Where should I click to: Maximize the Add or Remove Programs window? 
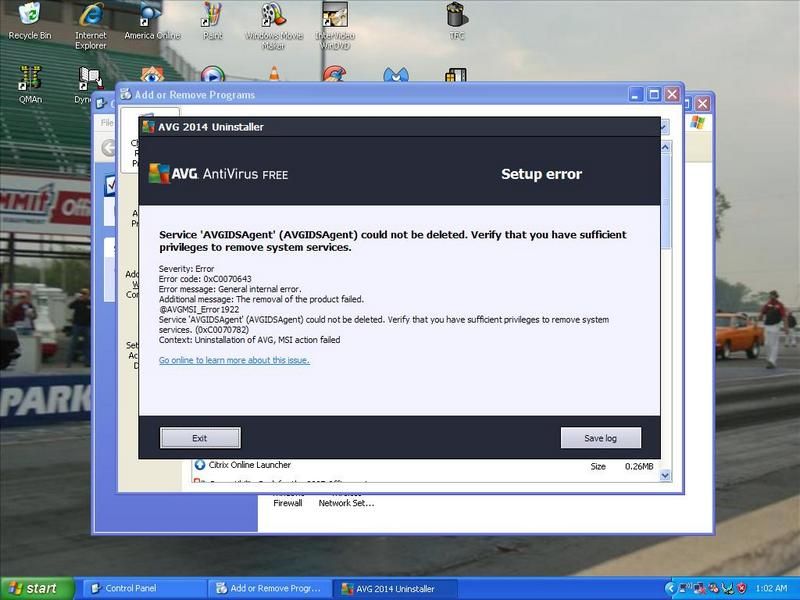point(654,94)
